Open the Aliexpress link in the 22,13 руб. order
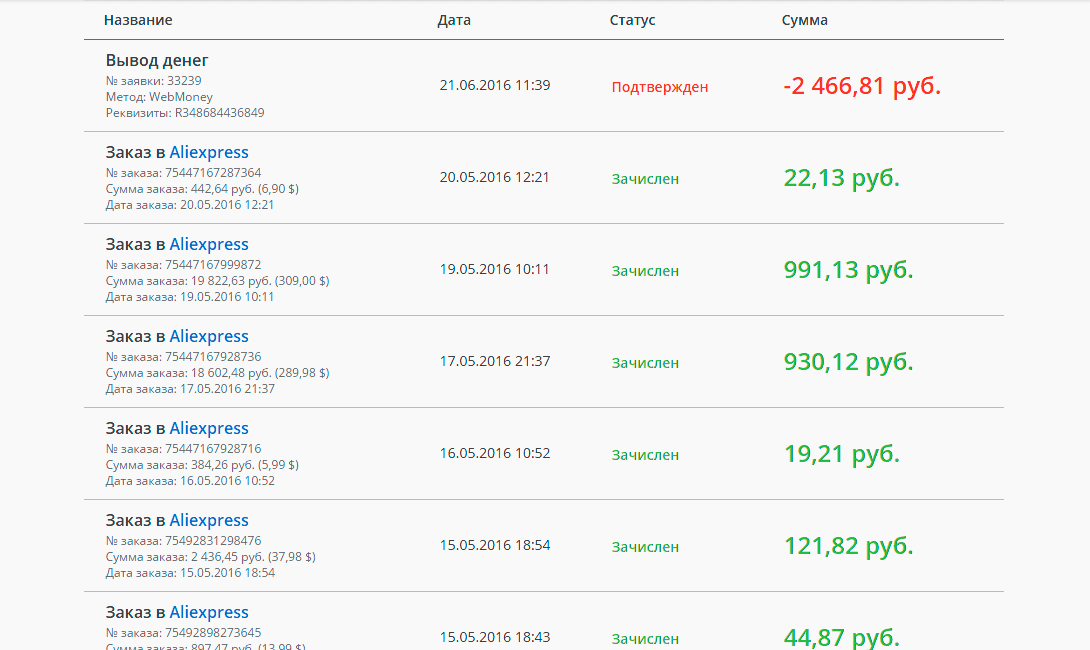 209,152
